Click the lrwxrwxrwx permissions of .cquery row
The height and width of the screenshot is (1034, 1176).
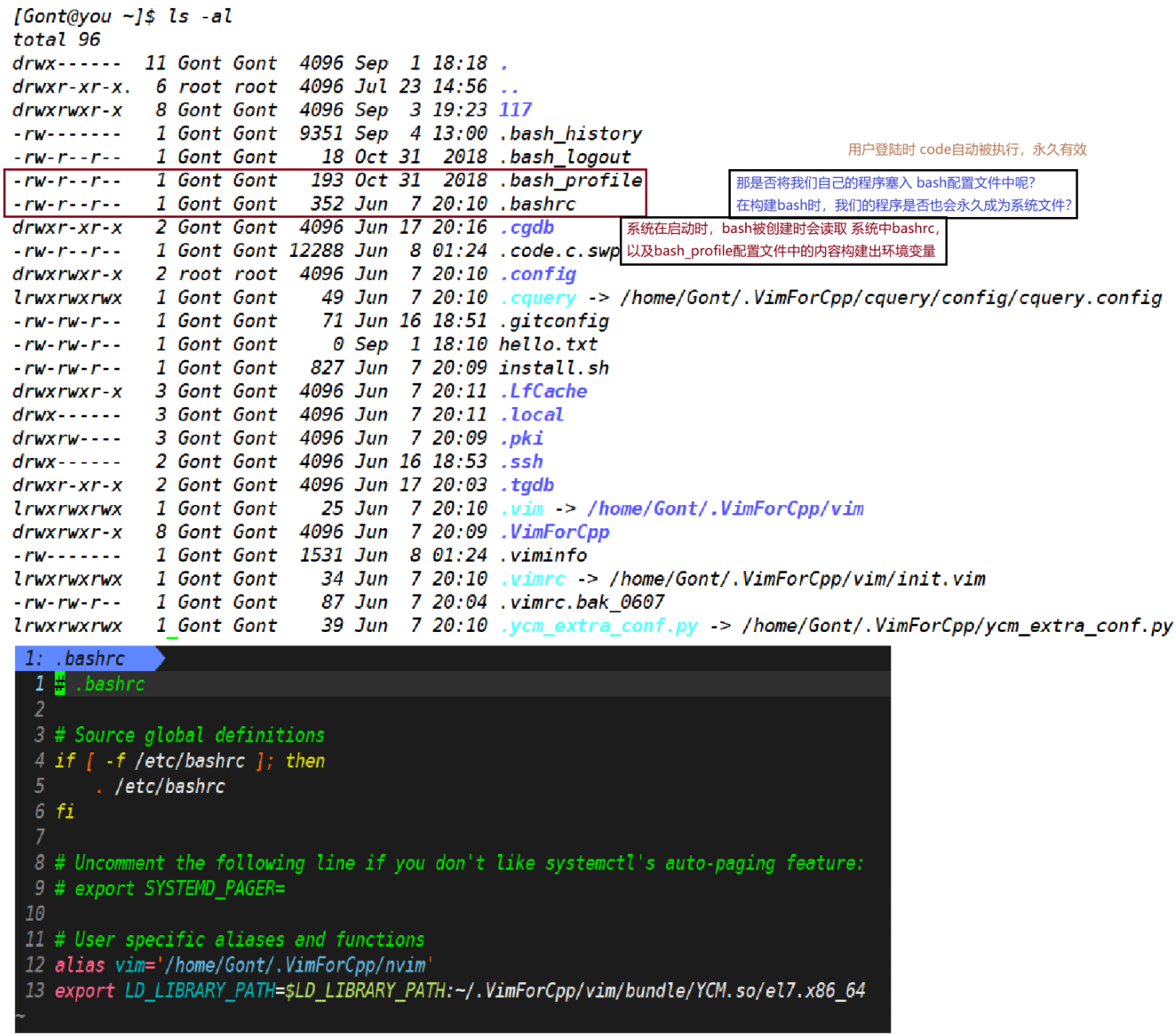[68, 298]
